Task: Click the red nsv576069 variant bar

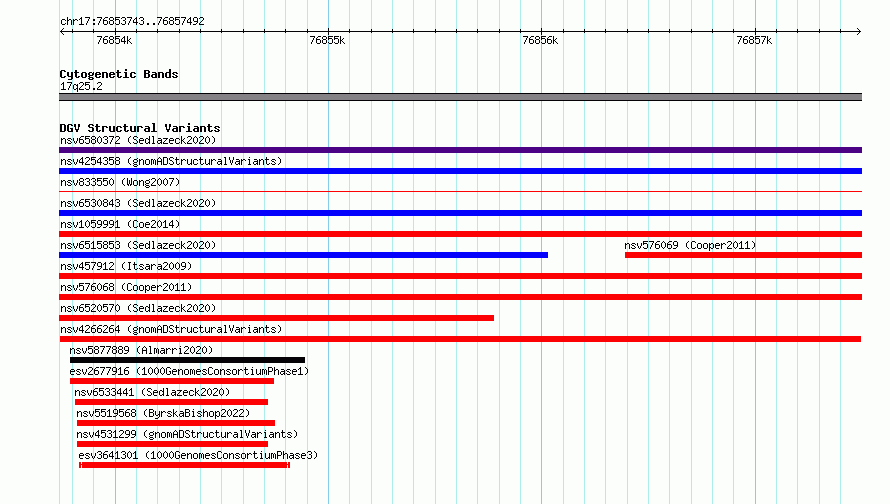Action: pyautogui.click(x=744, y=255)
